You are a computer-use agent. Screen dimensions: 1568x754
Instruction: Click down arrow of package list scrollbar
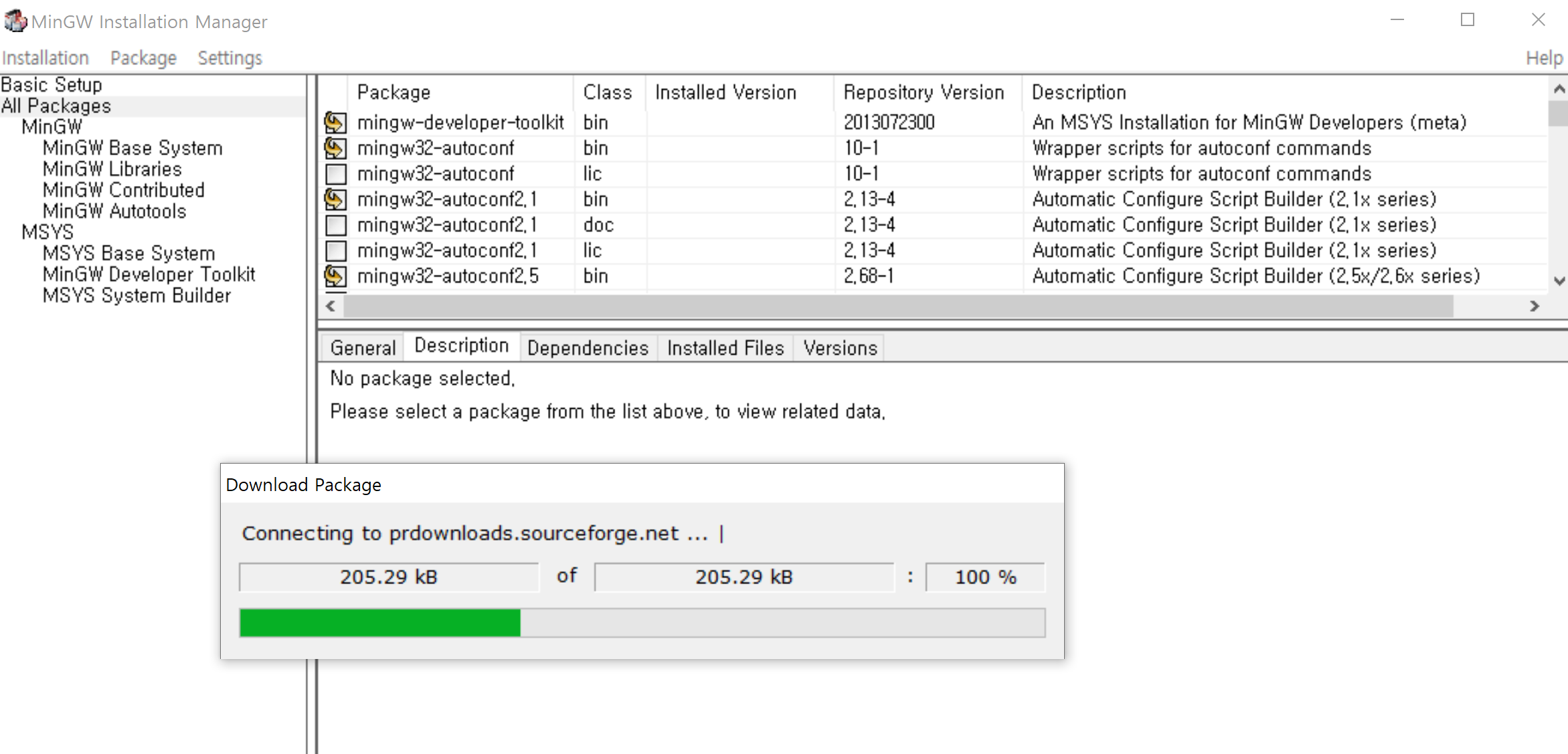pos(1559,281)
